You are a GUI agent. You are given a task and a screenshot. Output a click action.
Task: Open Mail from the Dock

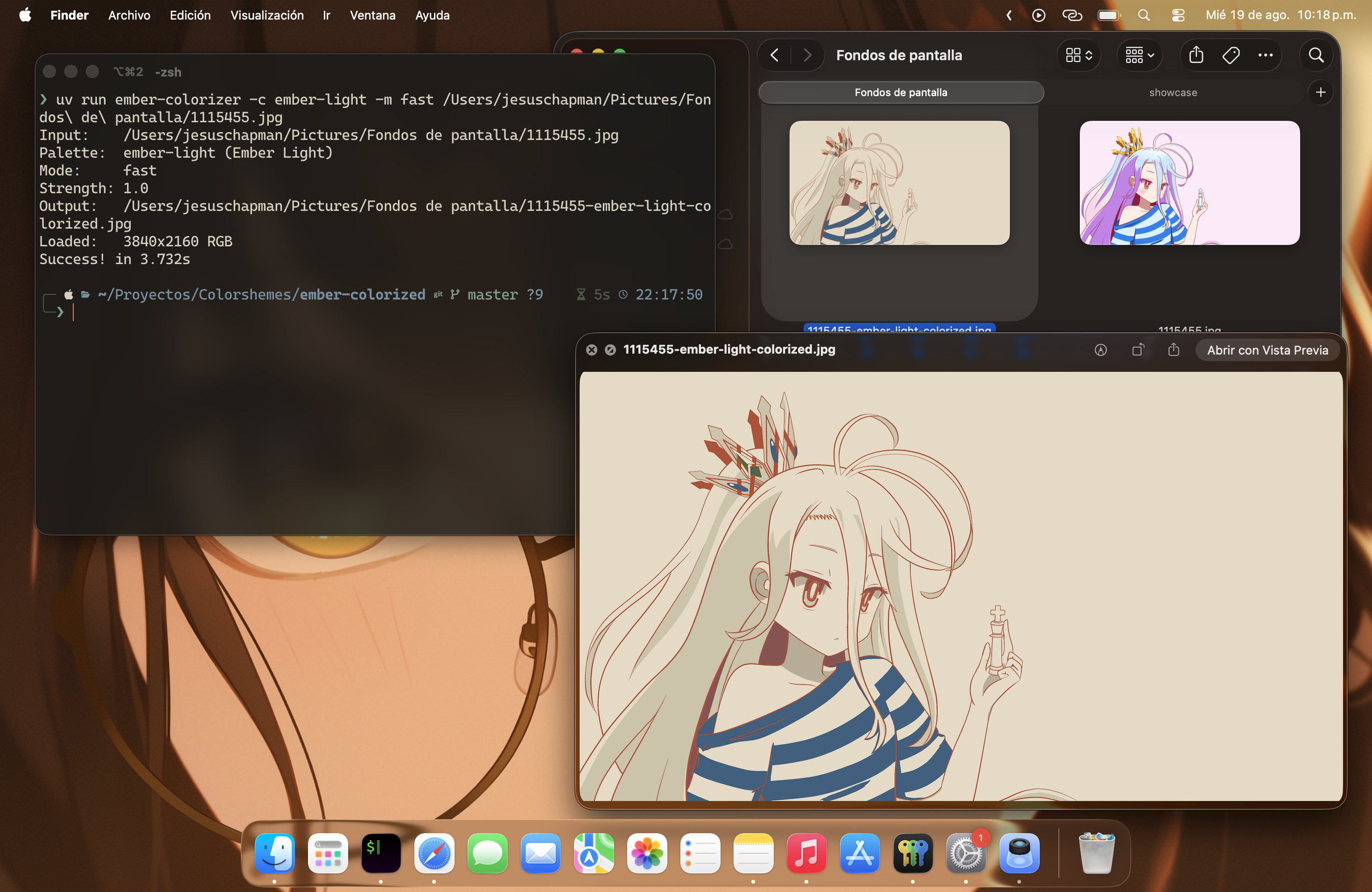click(x=540, y=853)
